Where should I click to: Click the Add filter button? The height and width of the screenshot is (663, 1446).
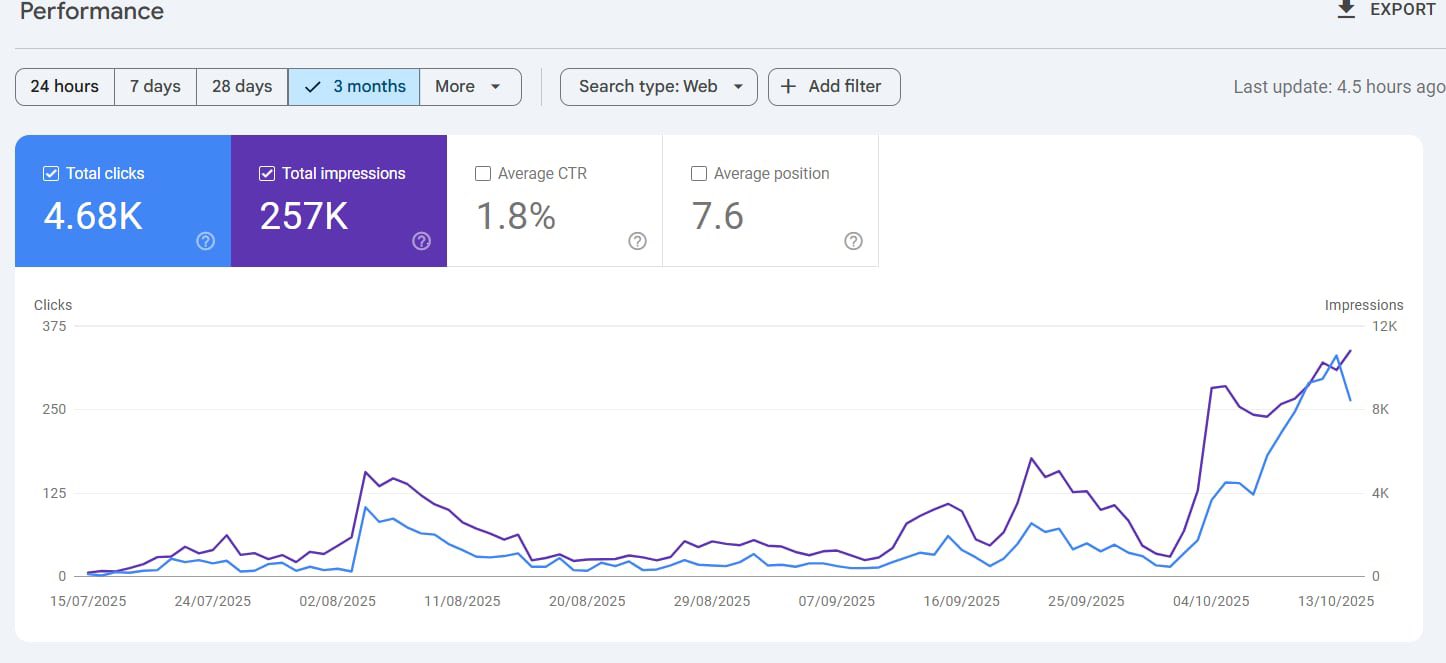tap(834, 87)
